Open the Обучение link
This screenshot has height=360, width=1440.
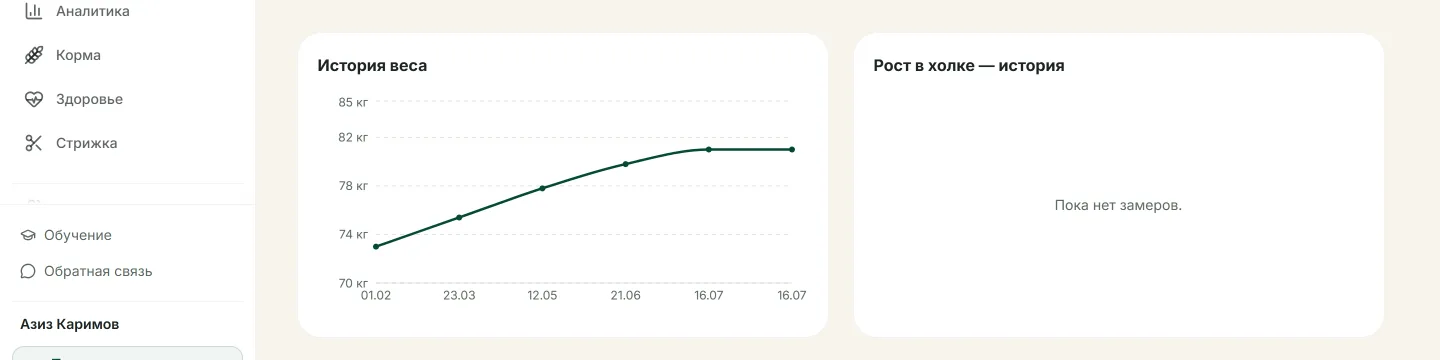78,235
